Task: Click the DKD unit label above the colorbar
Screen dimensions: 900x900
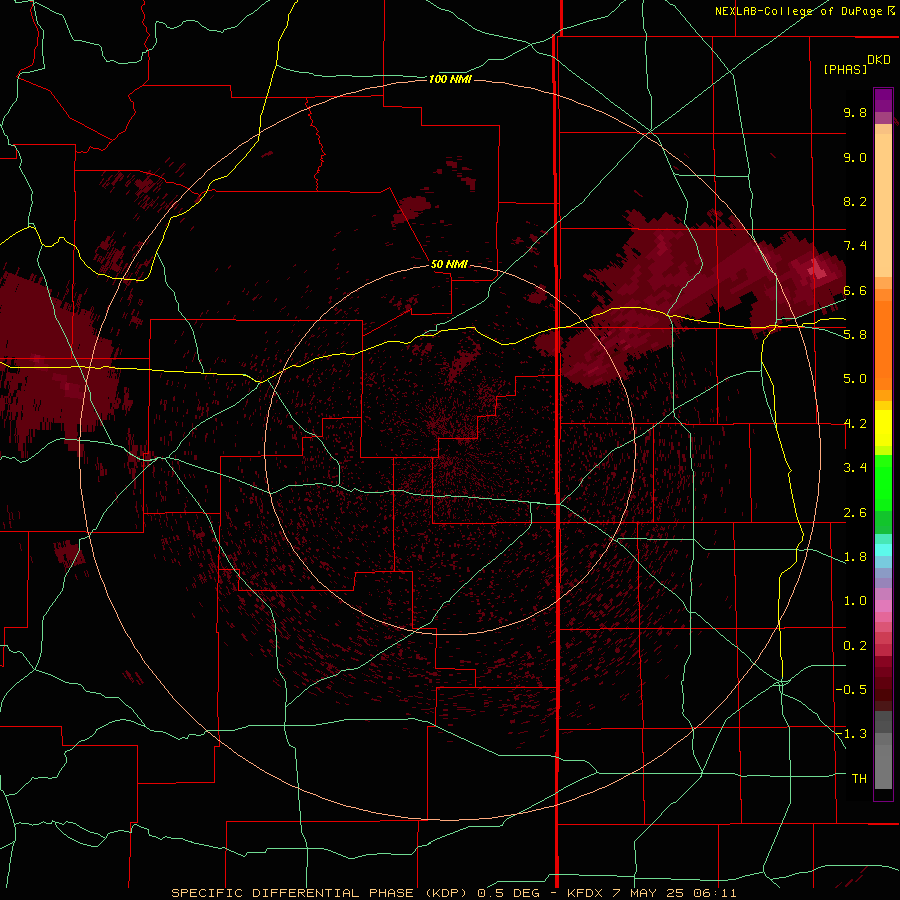Action: pyautogui.click(x=879, y=60)
